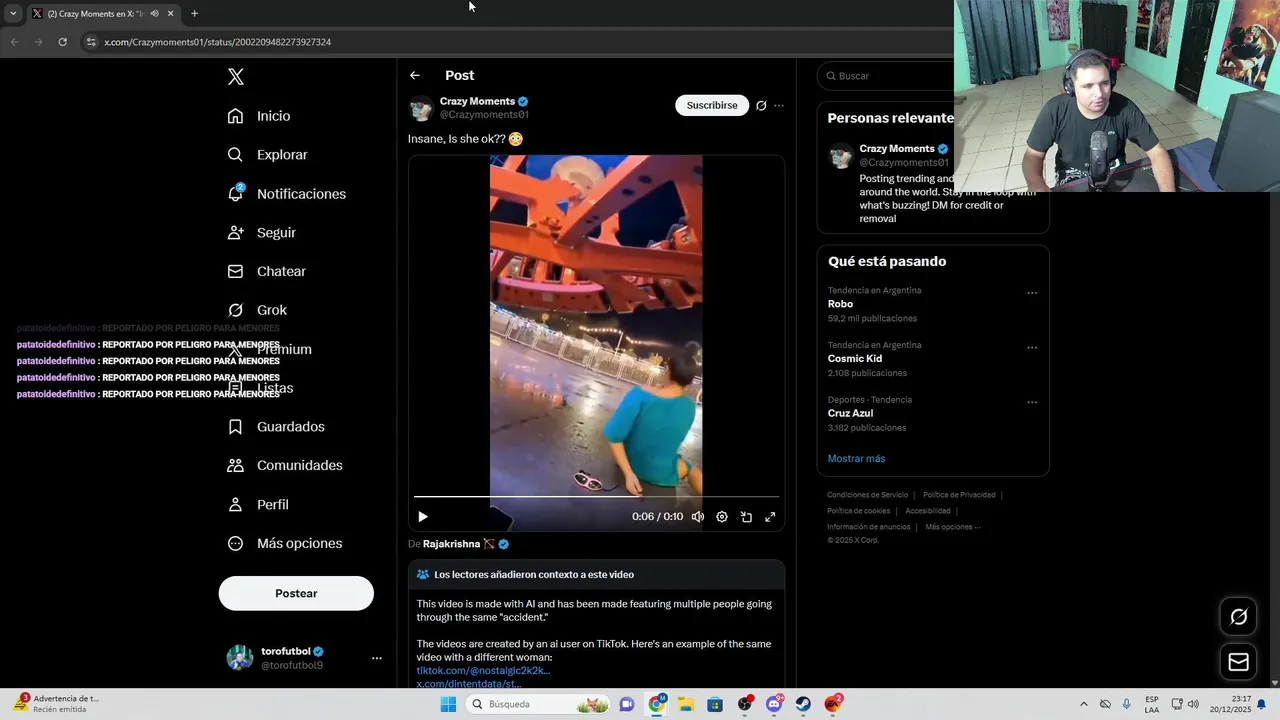Viewport: 1280px width, 720px height.
Task: Click the back arrow next to Post
Action: pos(415,75)
